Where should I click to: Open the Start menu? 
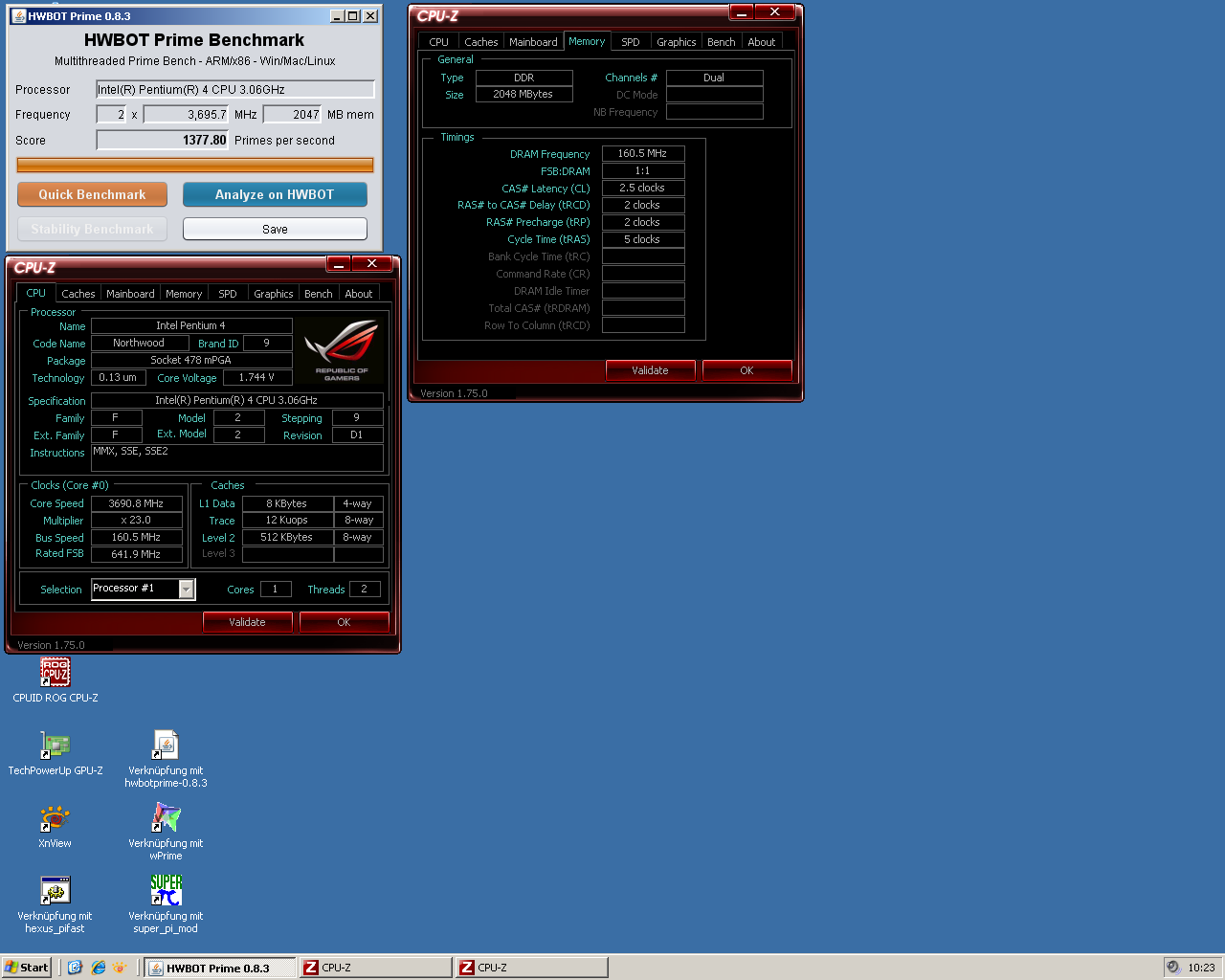pyautogui.click(x=26, y=968)
